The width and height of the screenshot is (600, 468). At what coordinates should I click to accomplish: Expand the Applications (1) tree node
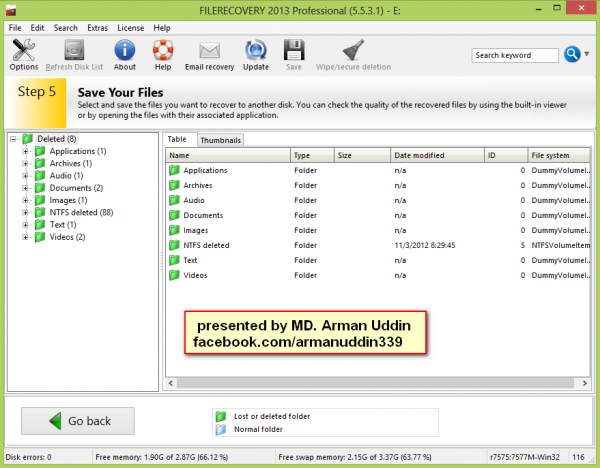pyautogui.click(x=25, y=151)
